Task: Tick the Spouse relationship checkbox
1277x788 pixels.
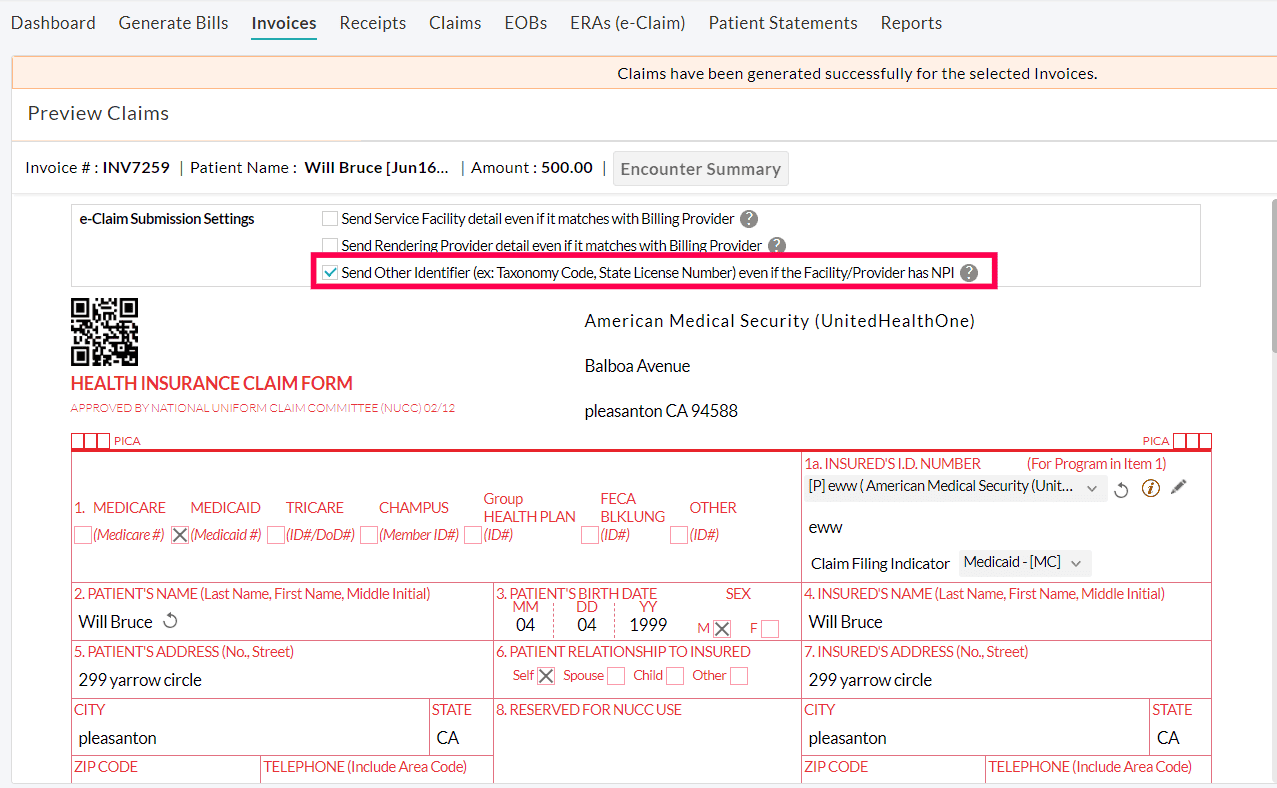Action: 616,676
